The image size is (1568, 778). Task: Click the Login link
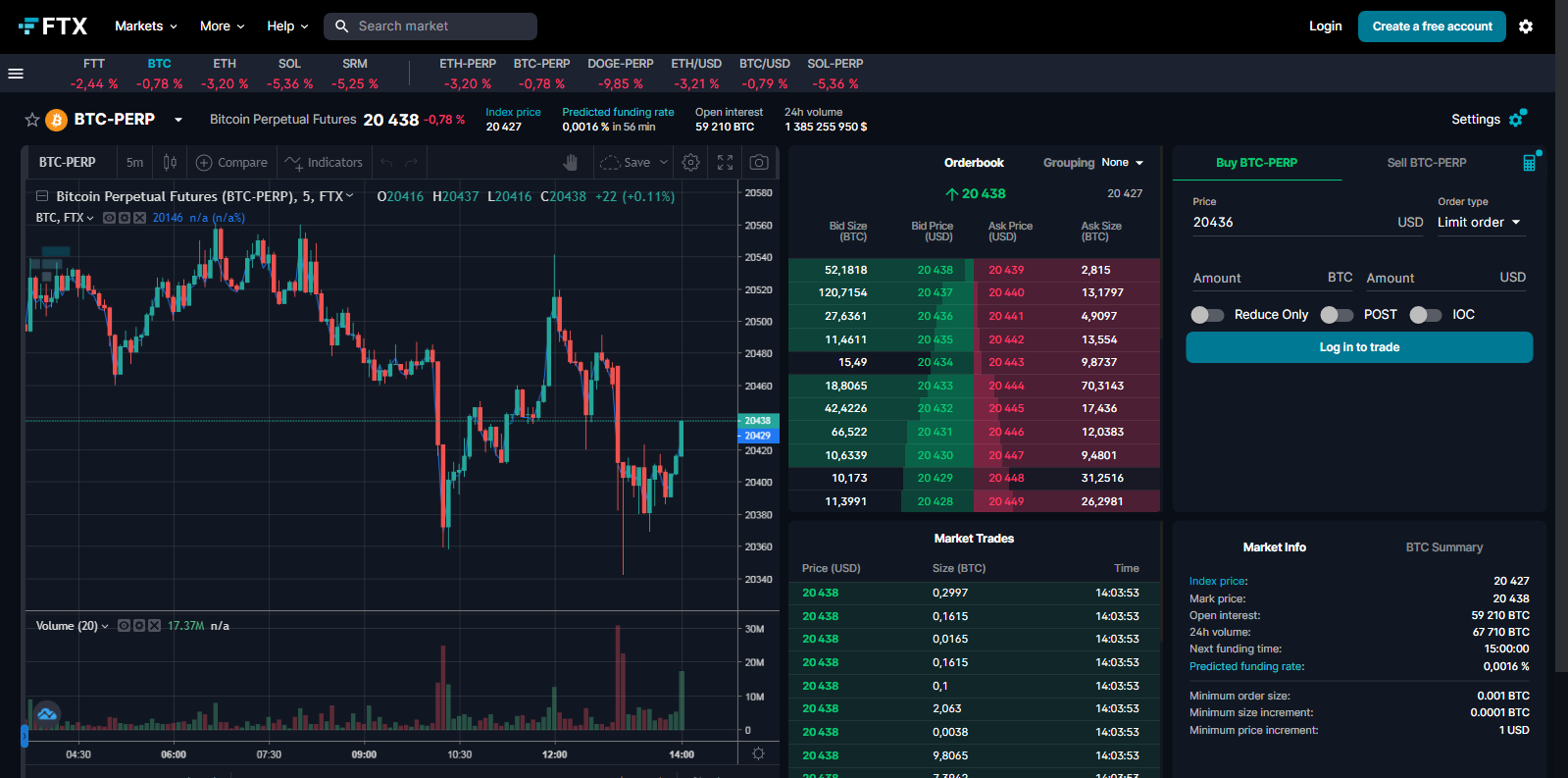click(1326, 26)
